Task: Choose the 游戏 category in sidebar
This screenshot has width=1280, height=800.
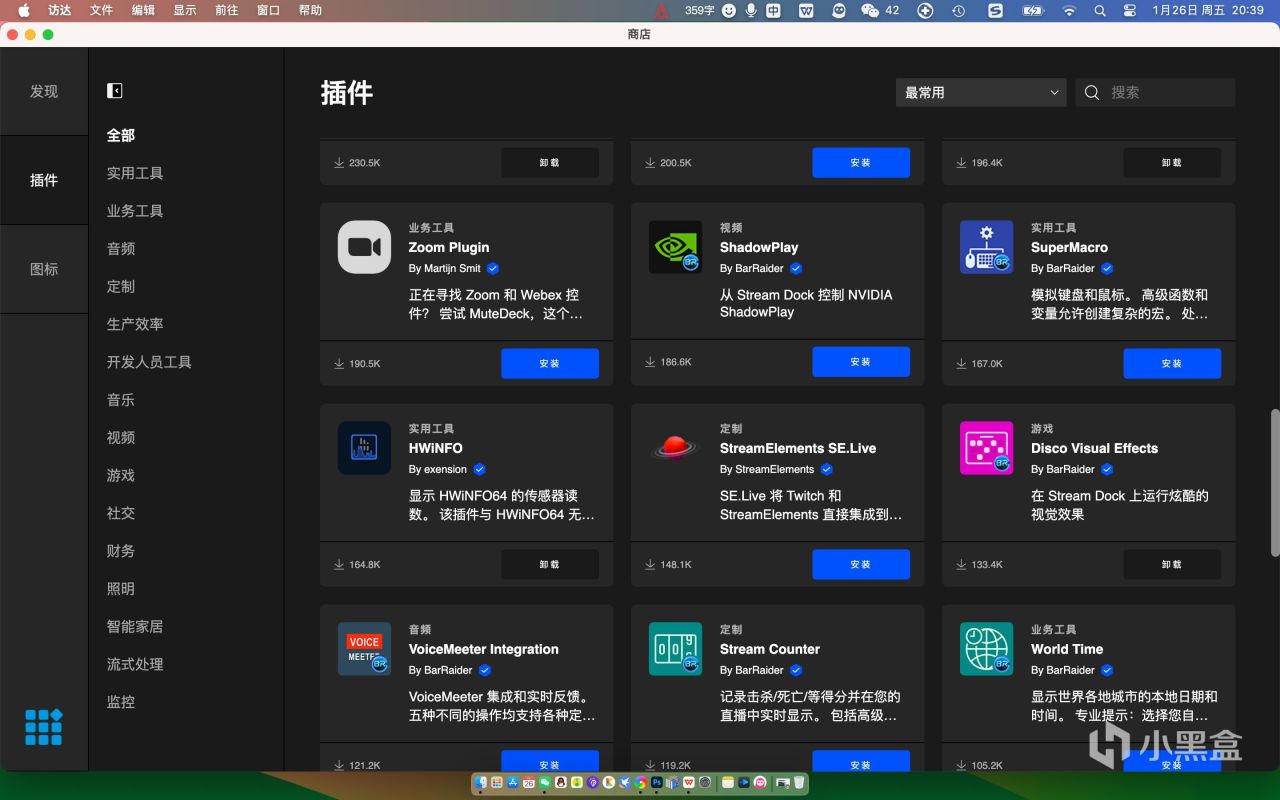Action: [x=121, y=475]
